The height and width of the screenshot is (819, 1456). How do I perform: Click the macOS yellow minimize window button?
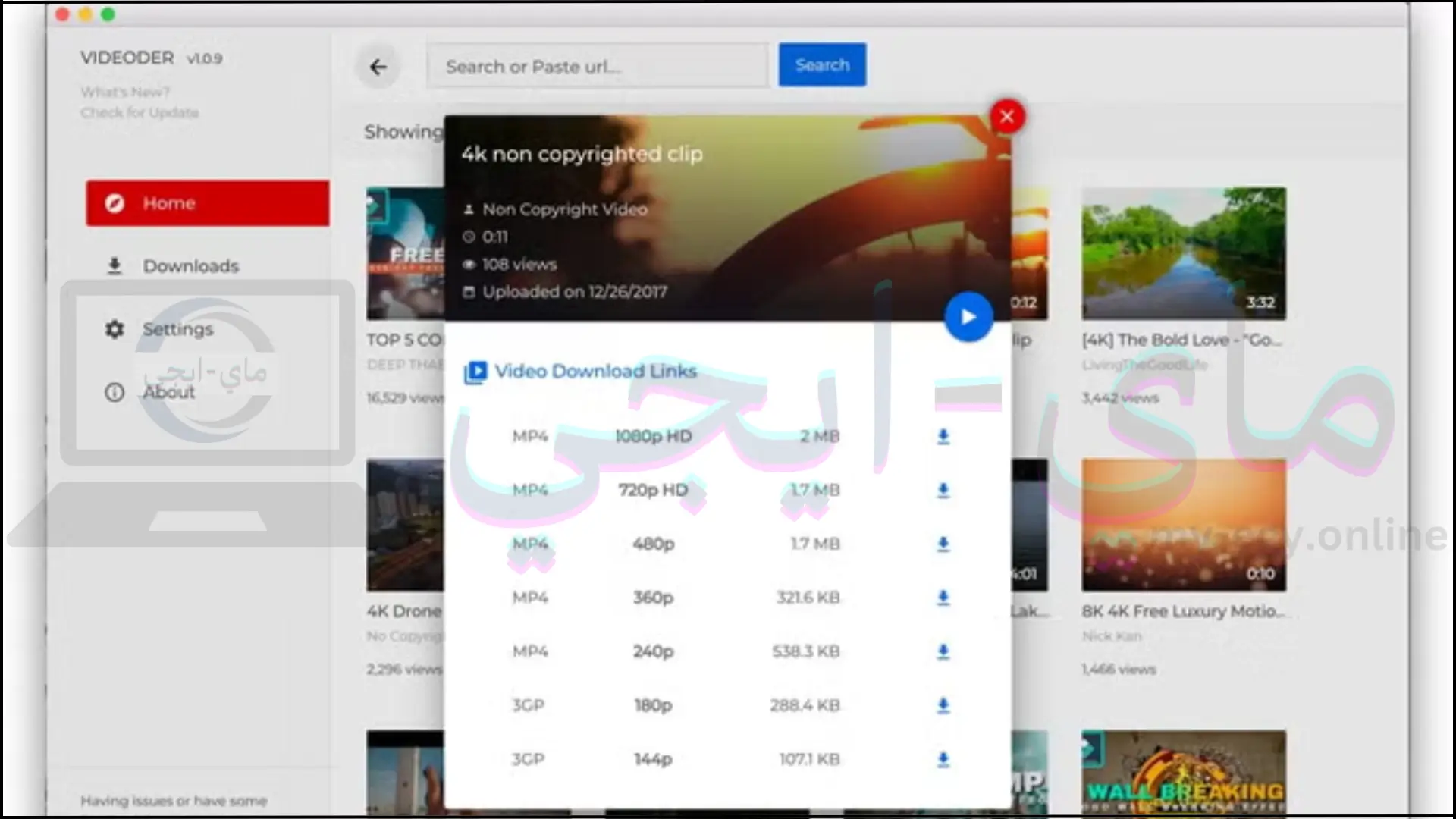pyautogui.click(x=86, y=14)
